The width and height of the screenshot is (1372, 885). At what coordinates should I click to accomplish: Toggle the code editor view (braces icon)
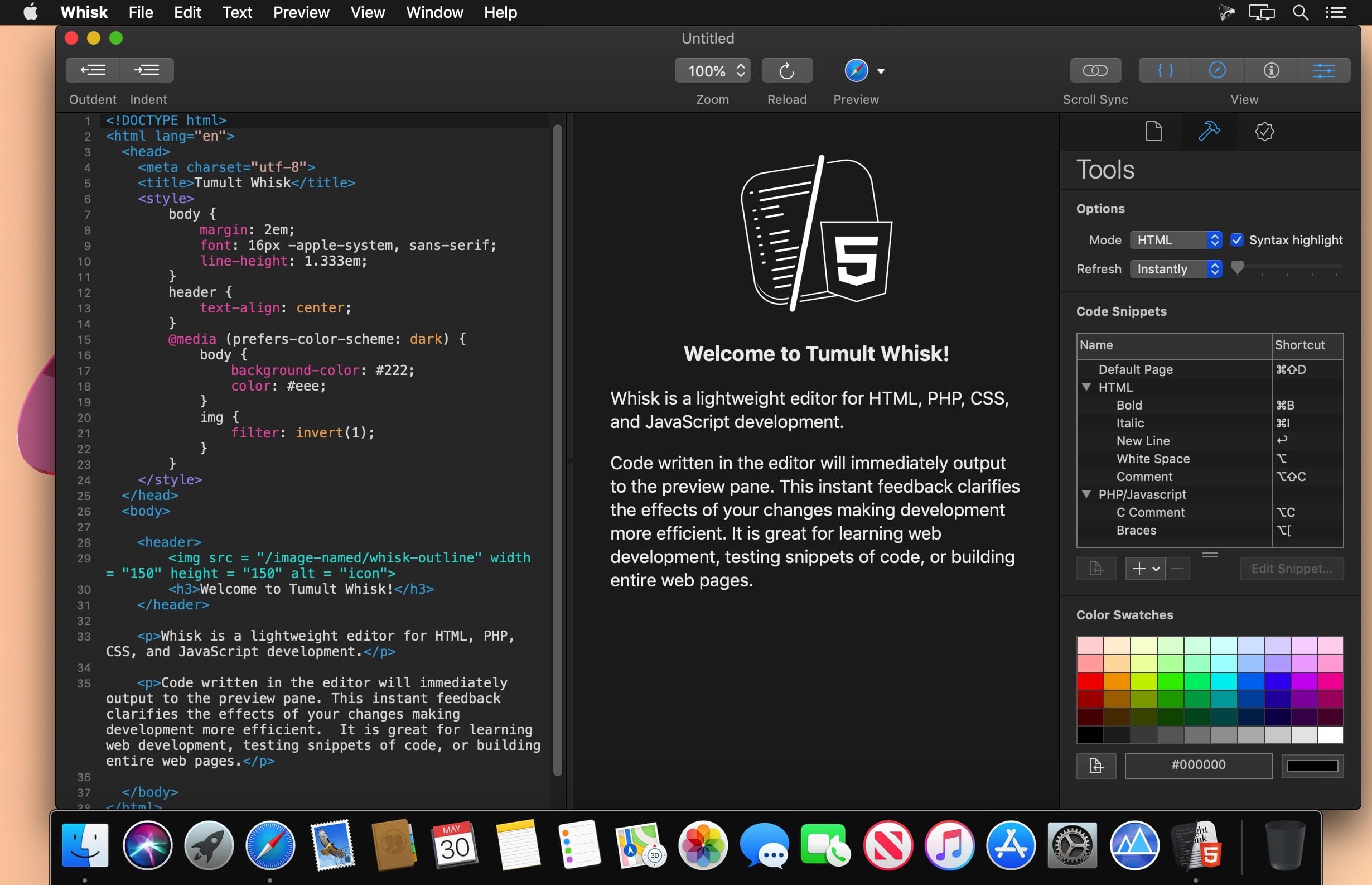(1165, 70)
